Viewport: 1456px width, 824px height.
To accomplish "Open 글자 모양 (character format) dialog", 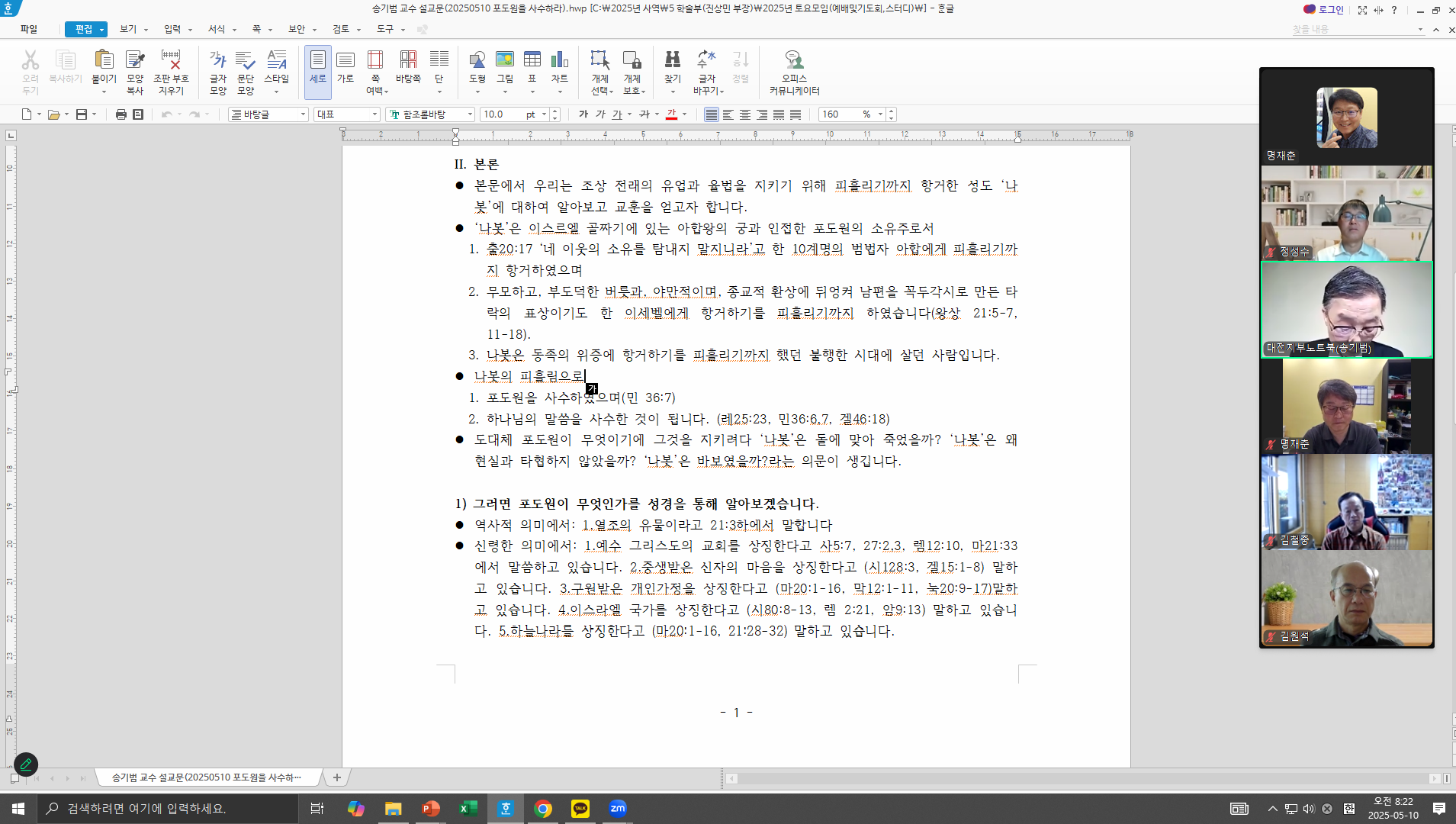I will (x=218, y=72).
